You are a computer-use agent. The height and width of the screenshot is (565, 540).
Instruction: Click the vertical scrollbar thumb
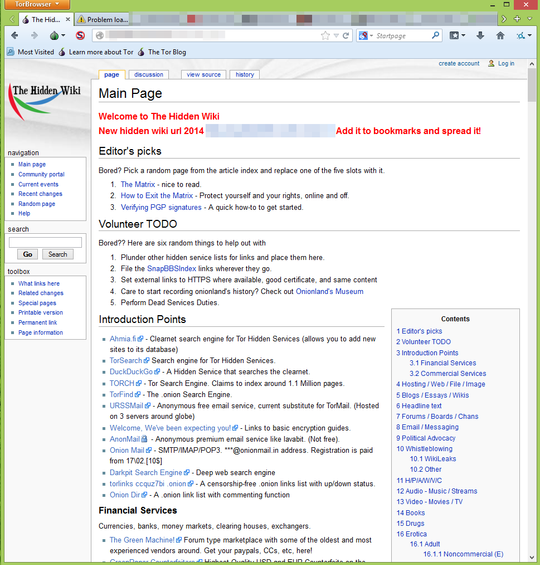532,85
